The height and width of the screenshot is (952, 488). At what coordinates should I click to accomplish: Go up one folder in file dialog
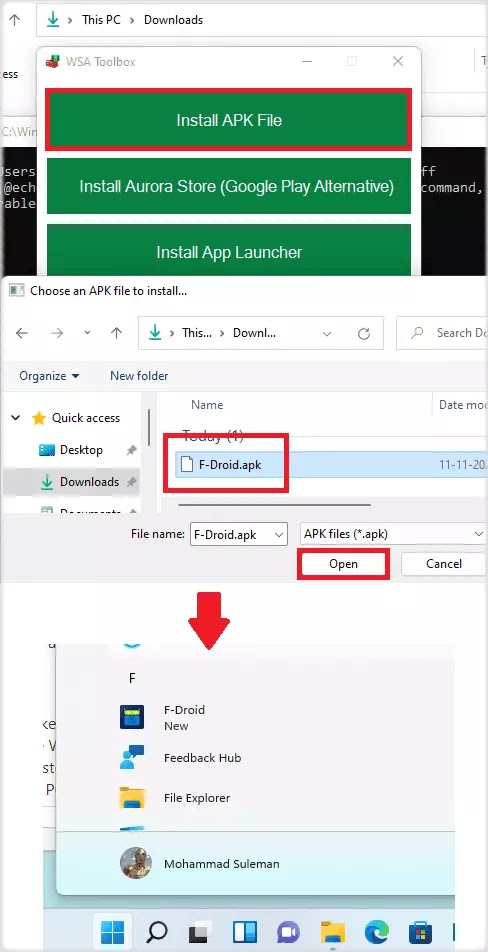[117, 333]
